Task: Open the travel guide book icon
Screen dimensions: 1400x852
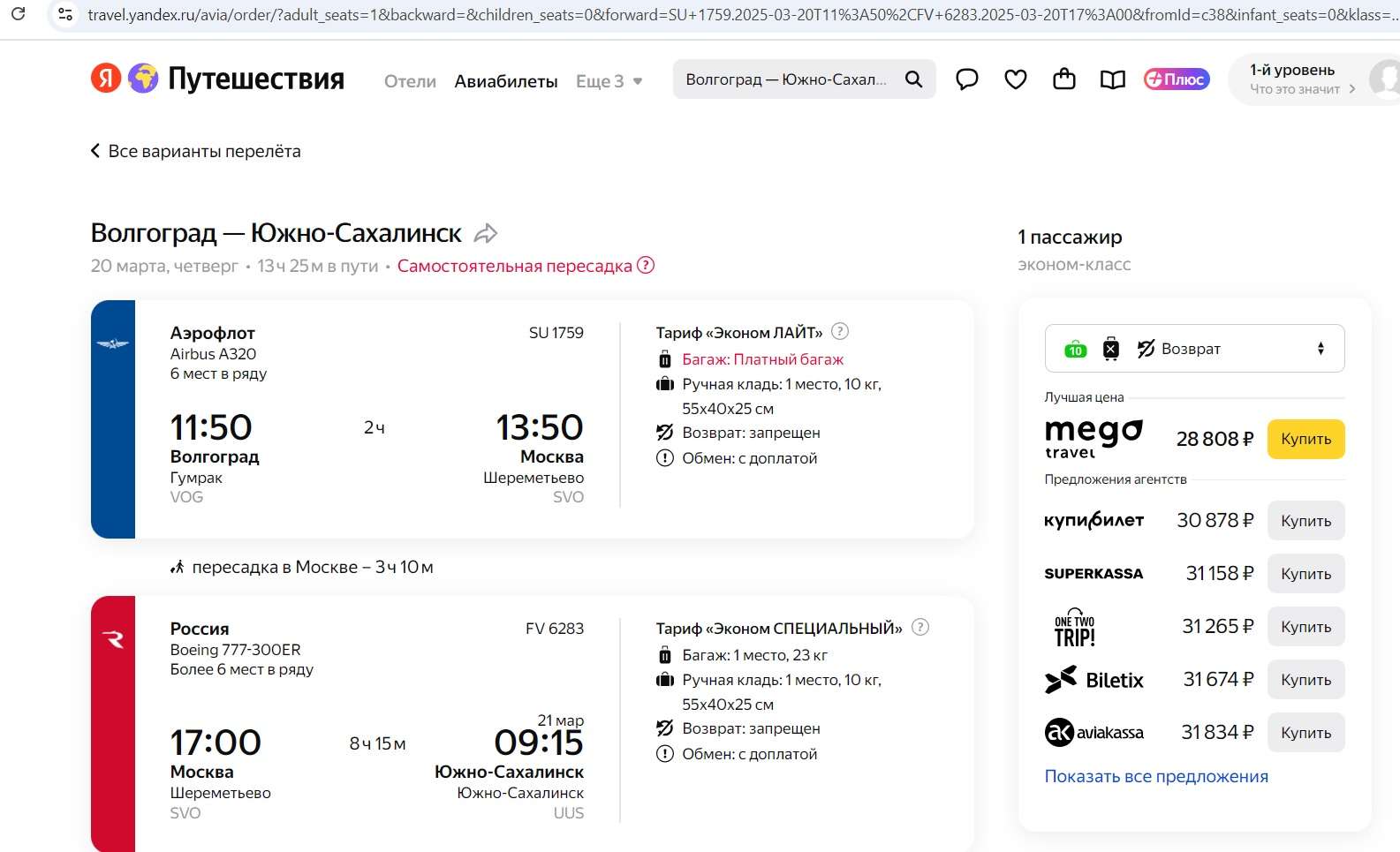Action: click(1113, 79)
